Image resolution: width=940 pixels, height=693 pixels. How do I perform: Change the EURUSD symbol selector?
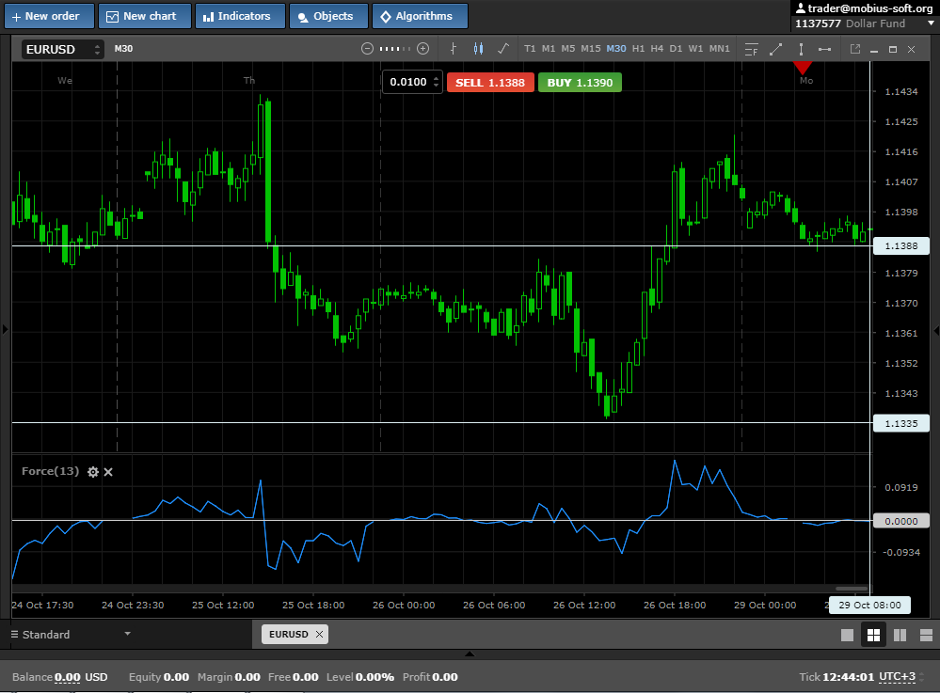(62, 49)
